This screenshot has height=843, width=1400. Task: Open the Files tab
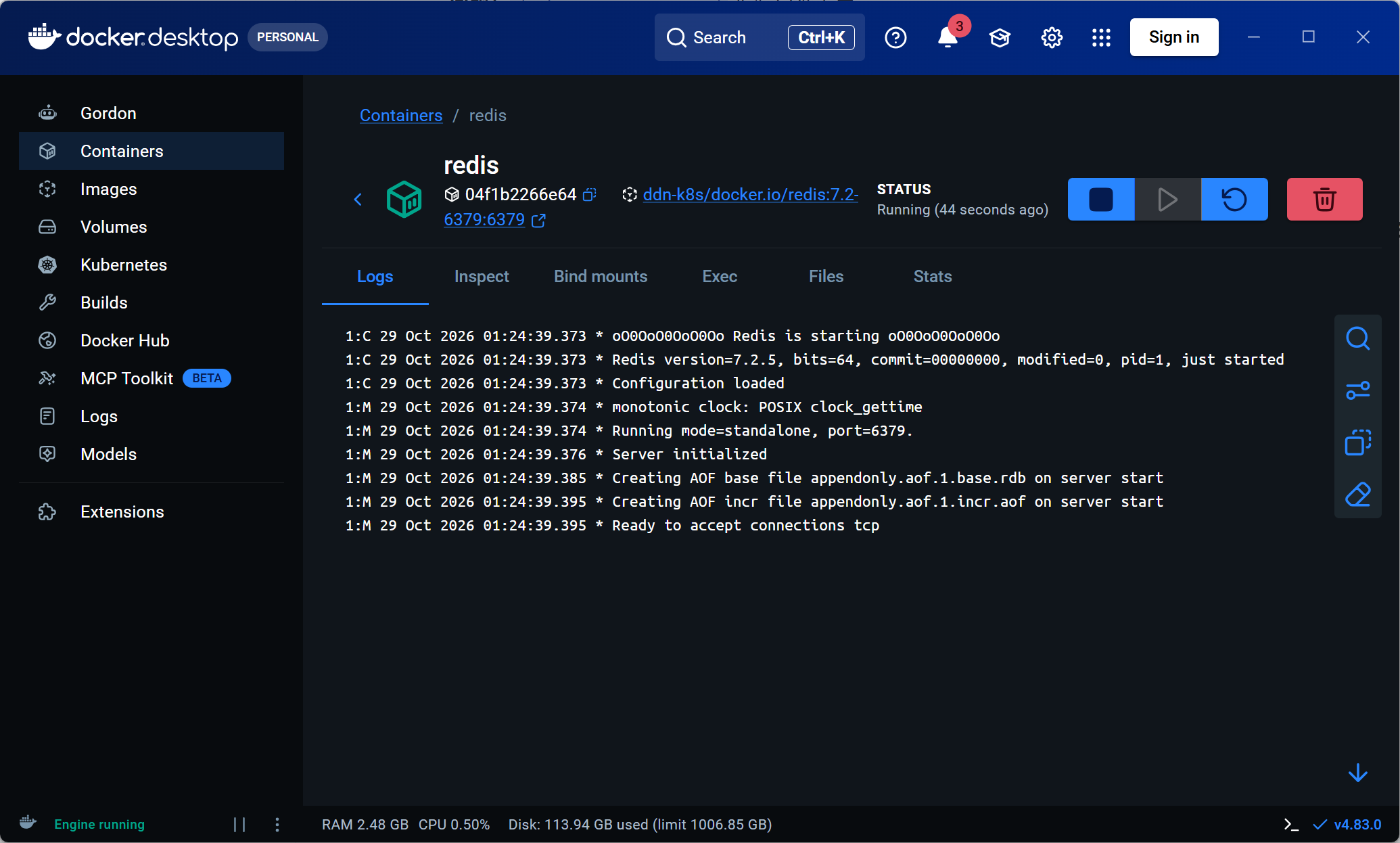pos(826,276)
